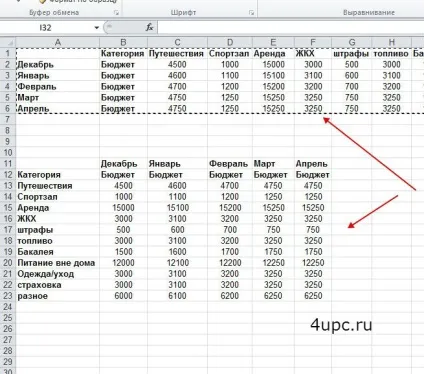The width and height of the screenshot is (424, 374).
Task: Open the Name Box dropdown arrow
Action: coord(96,28)
